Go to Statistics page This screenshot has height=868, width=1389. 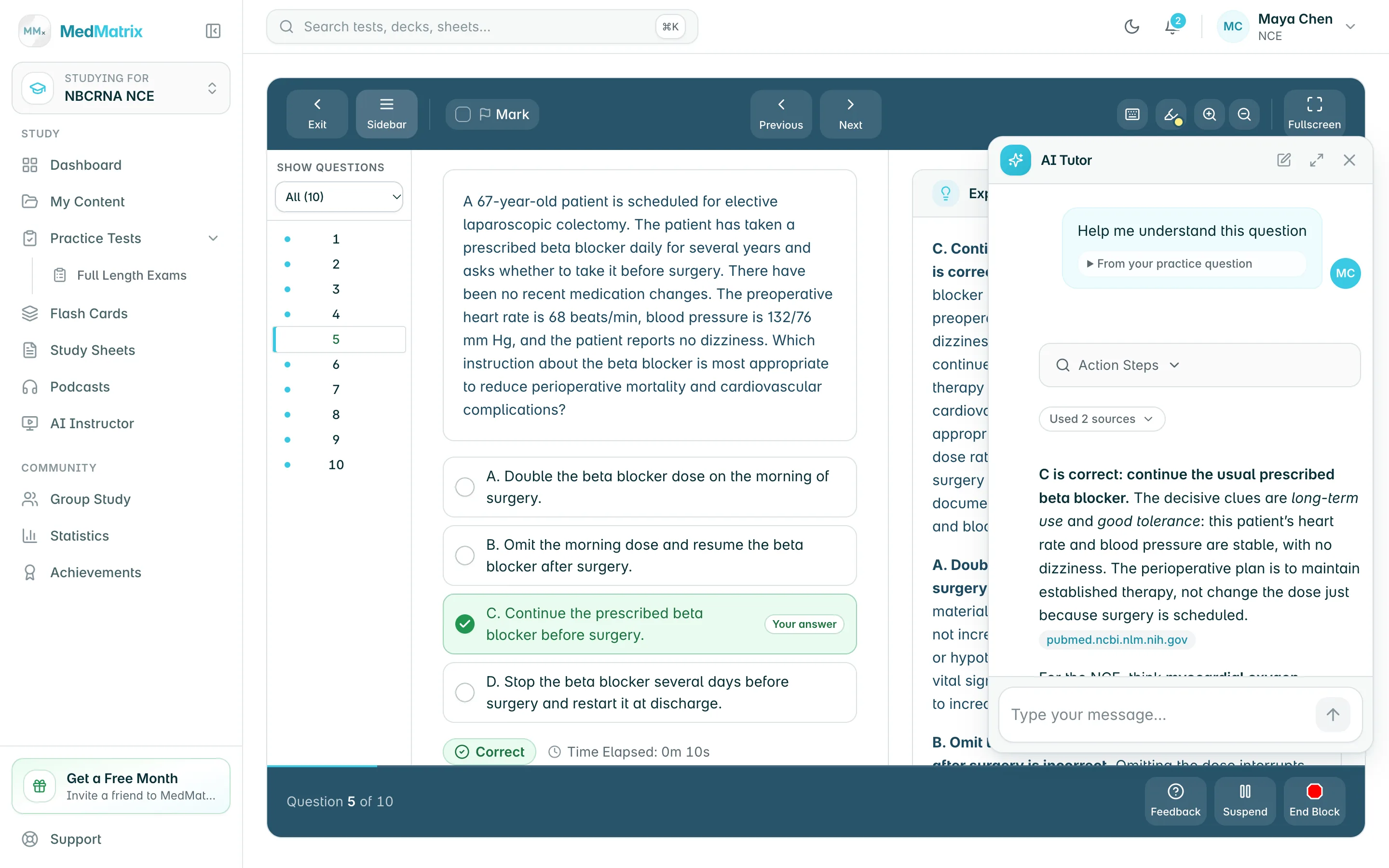(x=79, y=536)
